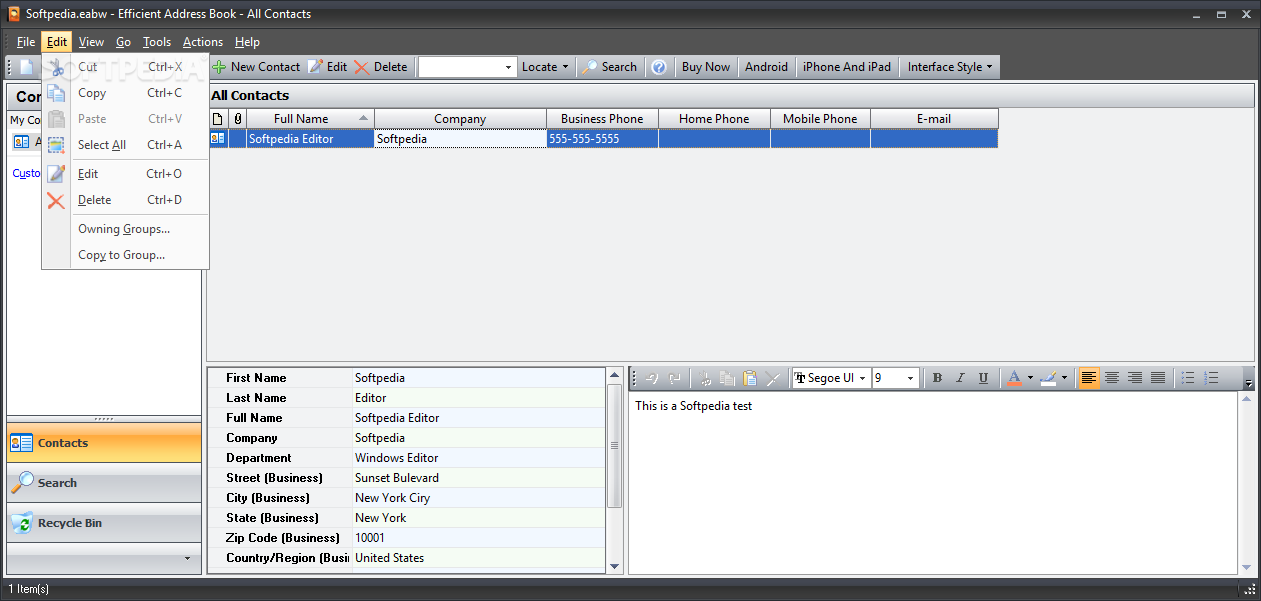The image size is (1261, 601).
Task: Open the View menu
Action: point(91,42)
